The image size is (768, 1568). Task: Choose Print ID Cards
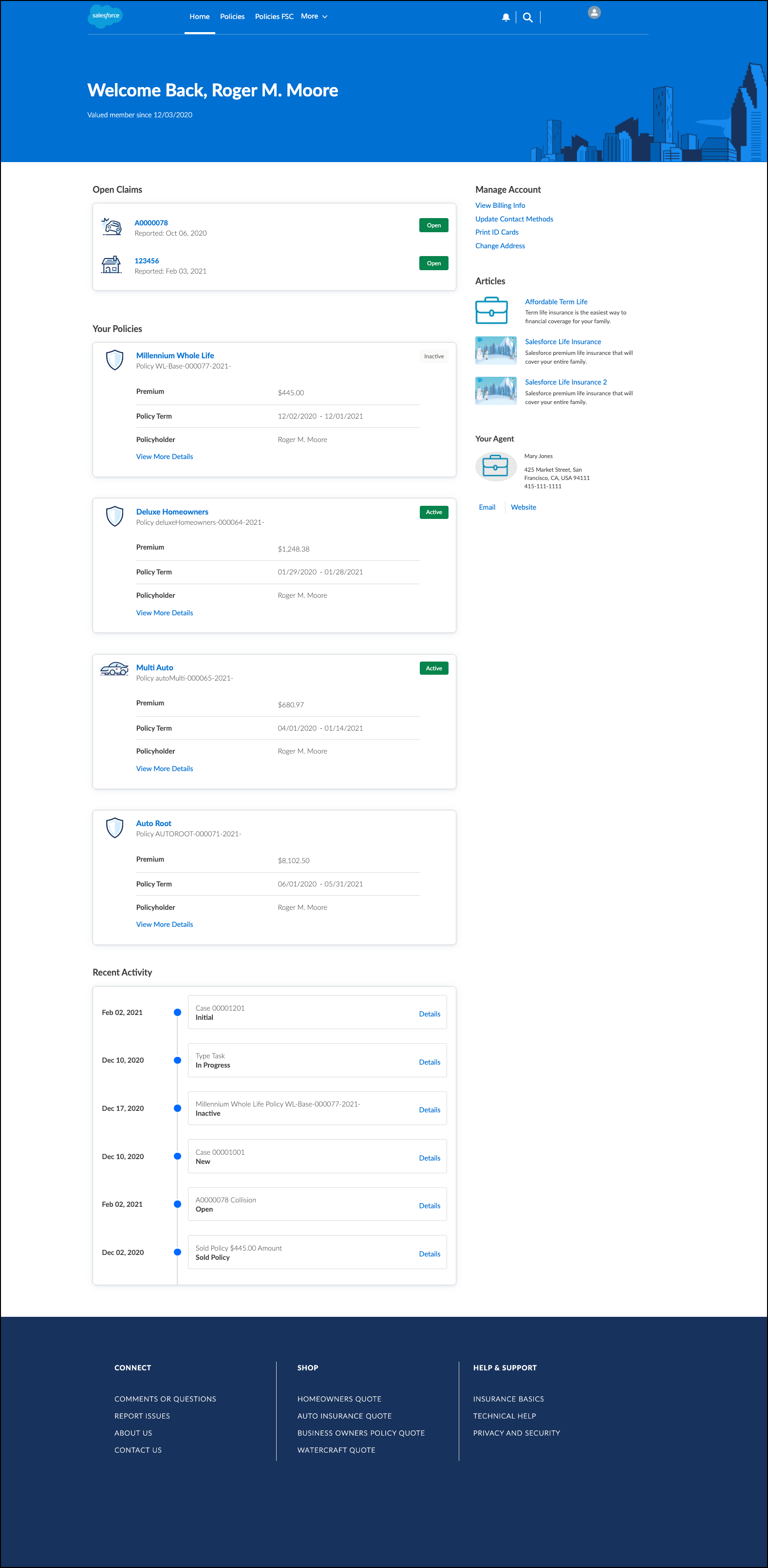coord(497,233)
